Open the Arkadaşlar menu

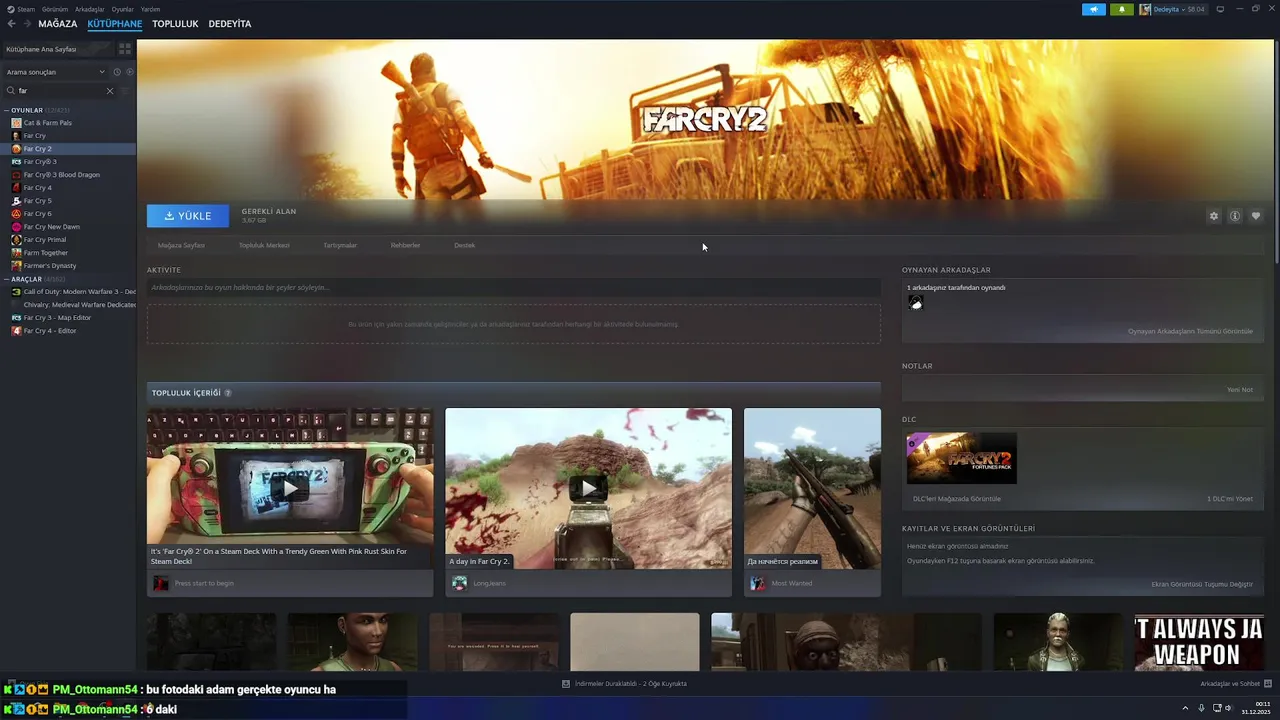pyautogui.click(x=90, y=9)
